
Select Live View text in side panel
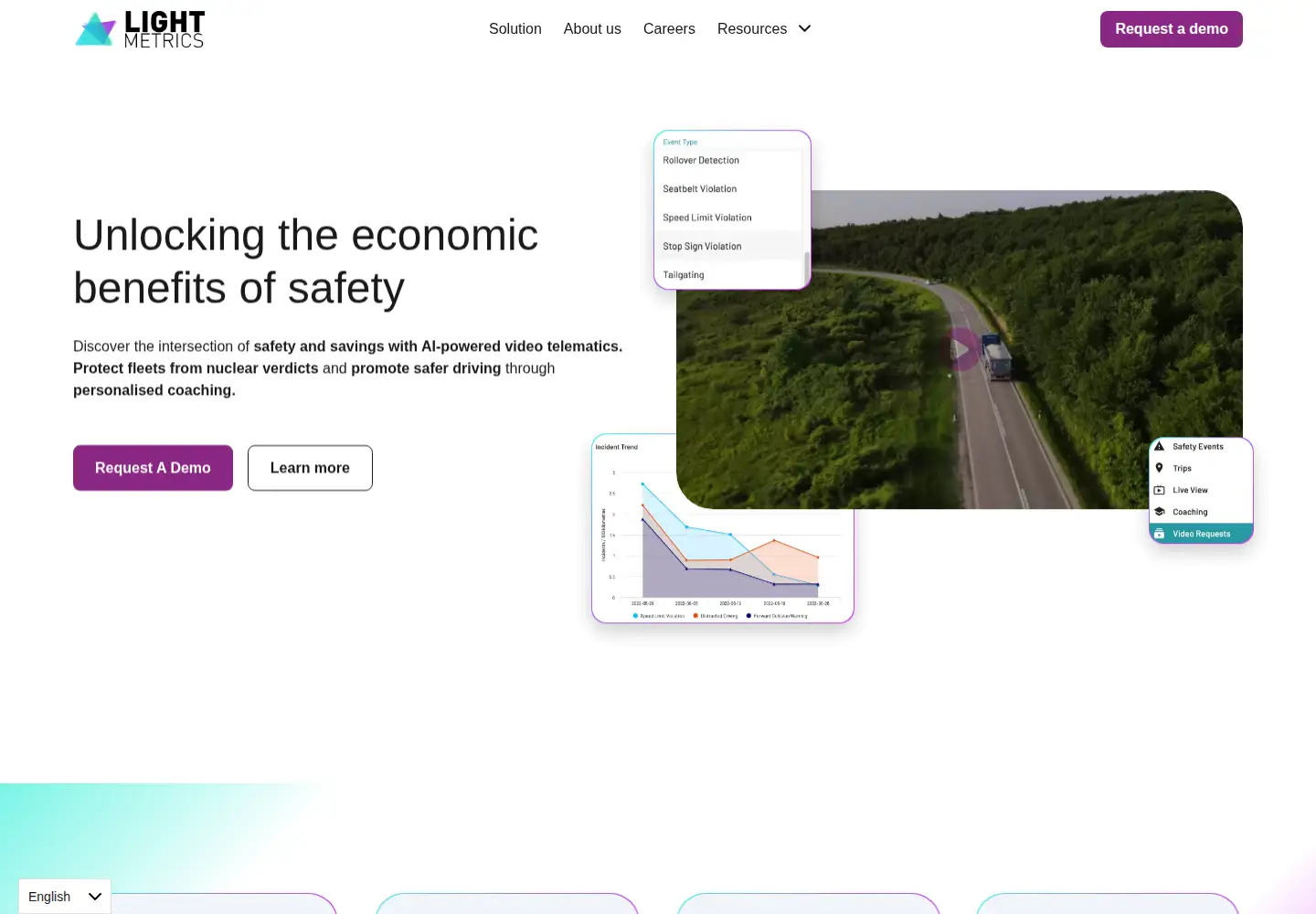click(1190, 491)
